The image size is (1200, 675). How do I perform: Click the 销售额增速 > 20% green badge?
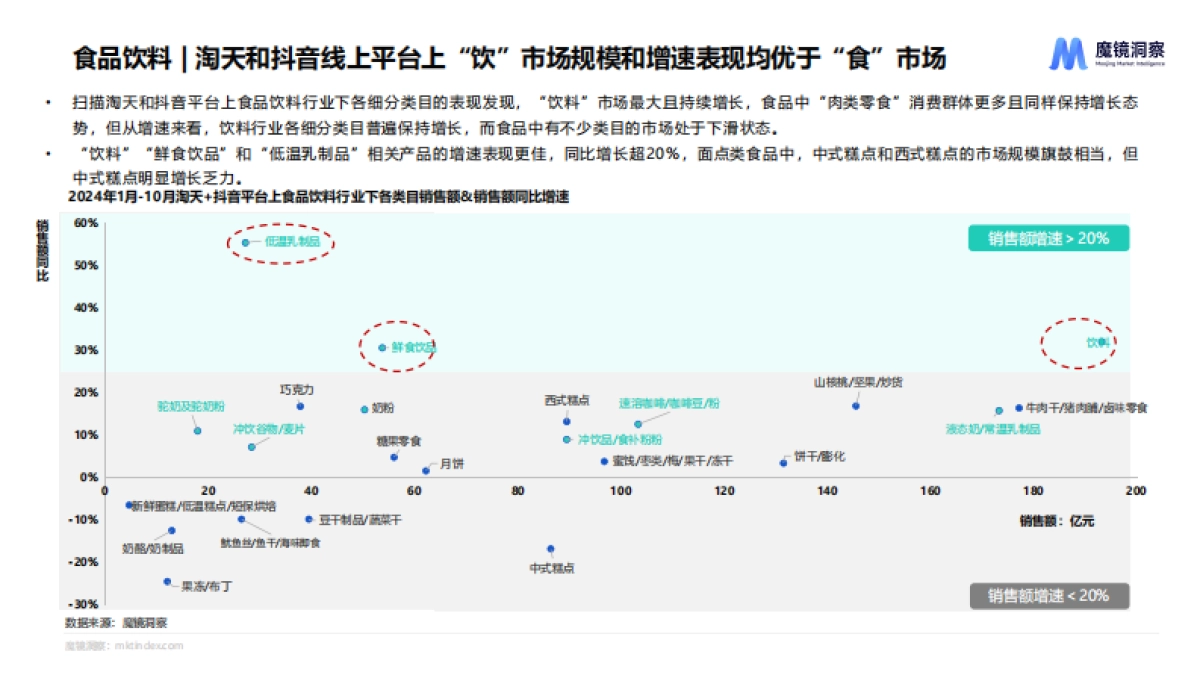coord(1048,238)
